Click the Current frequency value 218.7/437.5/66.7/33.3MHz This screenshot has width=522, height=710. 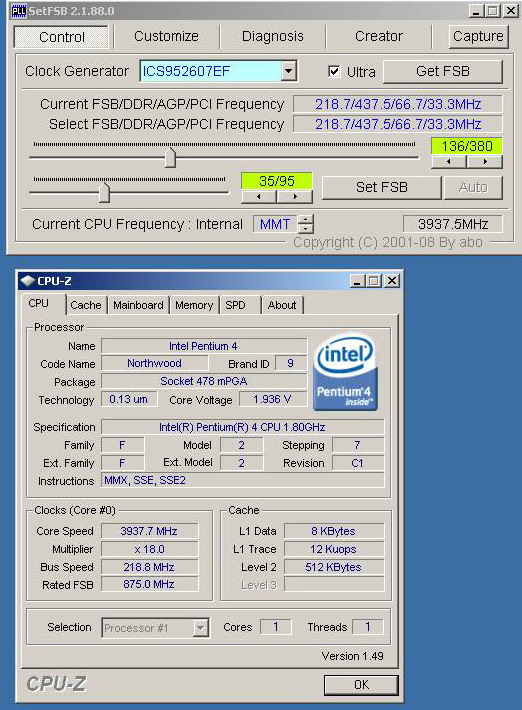point(398,104)
